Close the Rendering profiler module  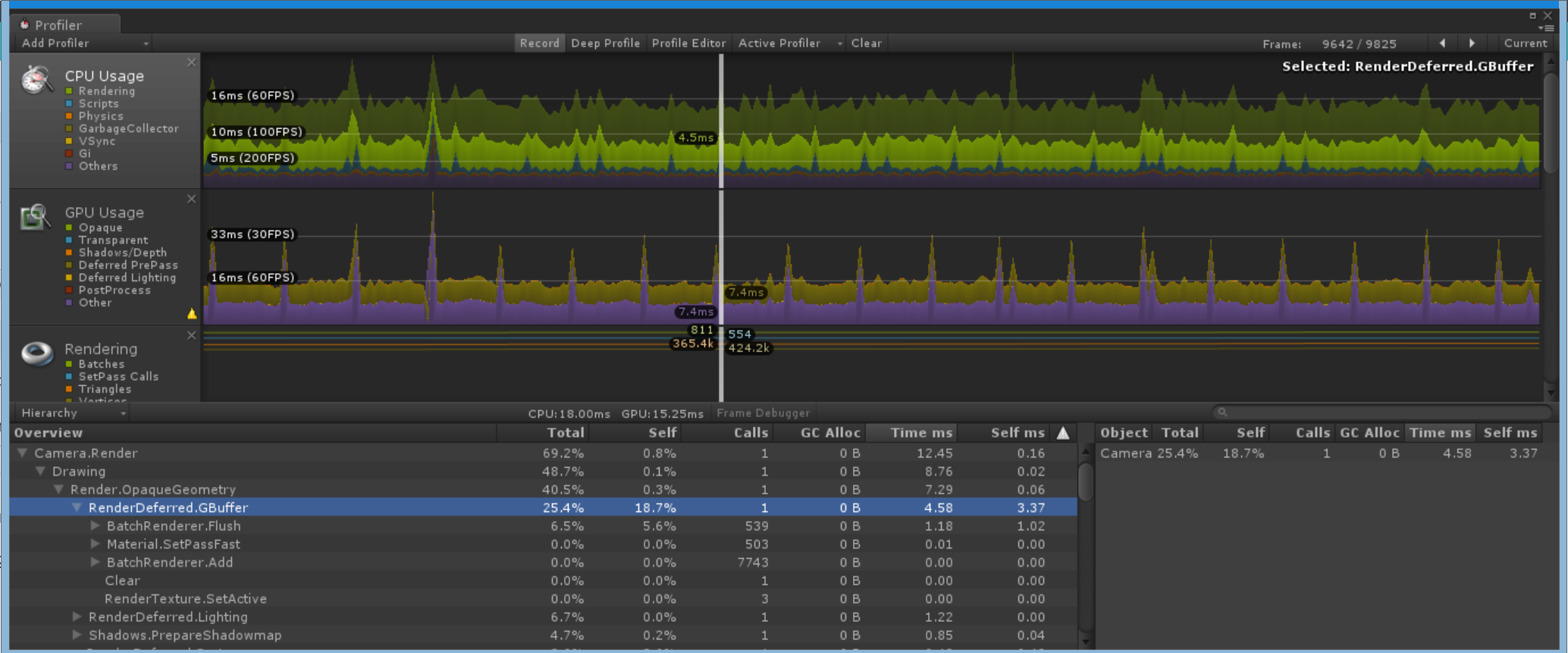(192, 335)
